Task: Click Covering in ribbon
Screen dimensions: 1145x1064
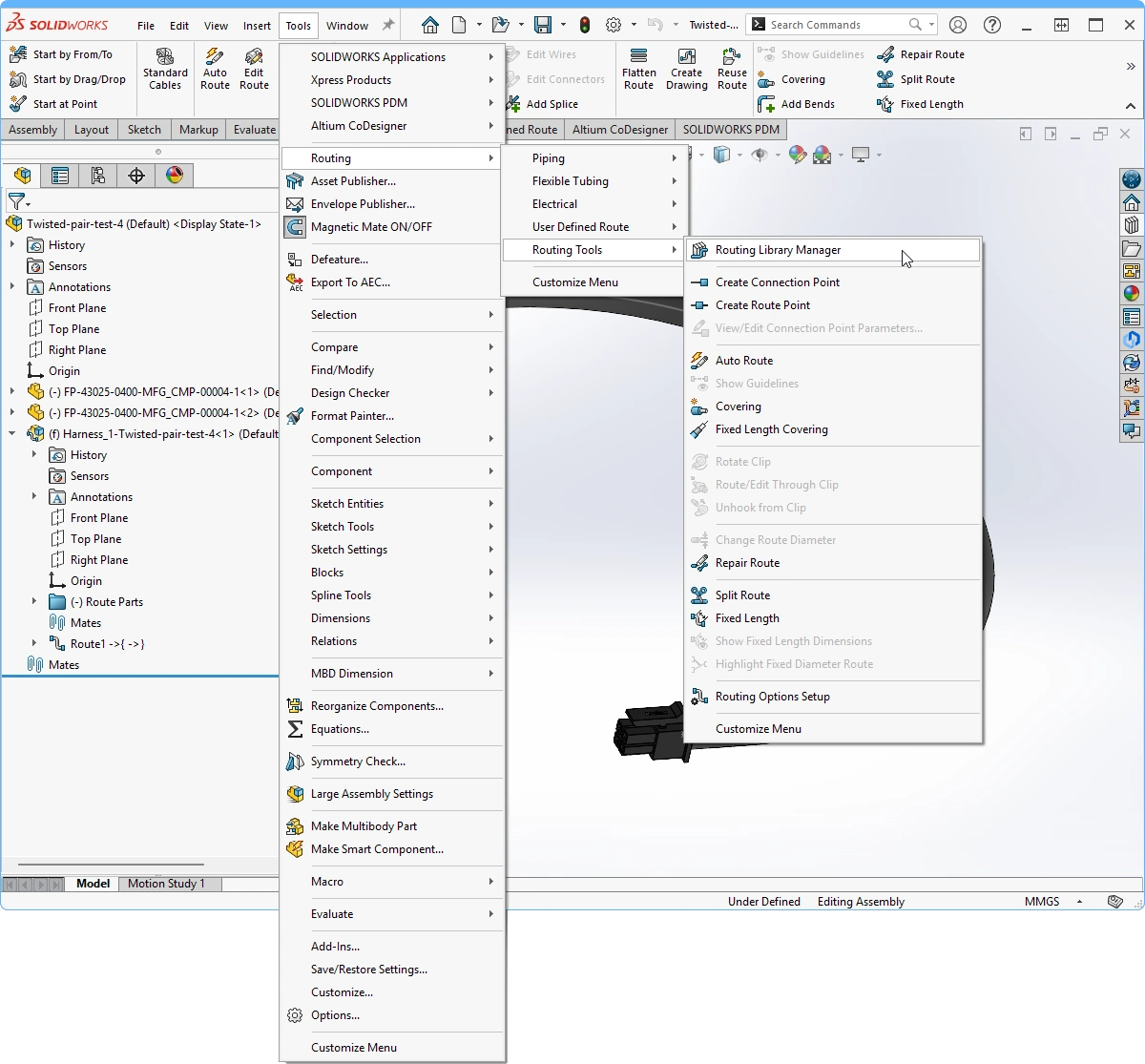Action: click(791, 79)
